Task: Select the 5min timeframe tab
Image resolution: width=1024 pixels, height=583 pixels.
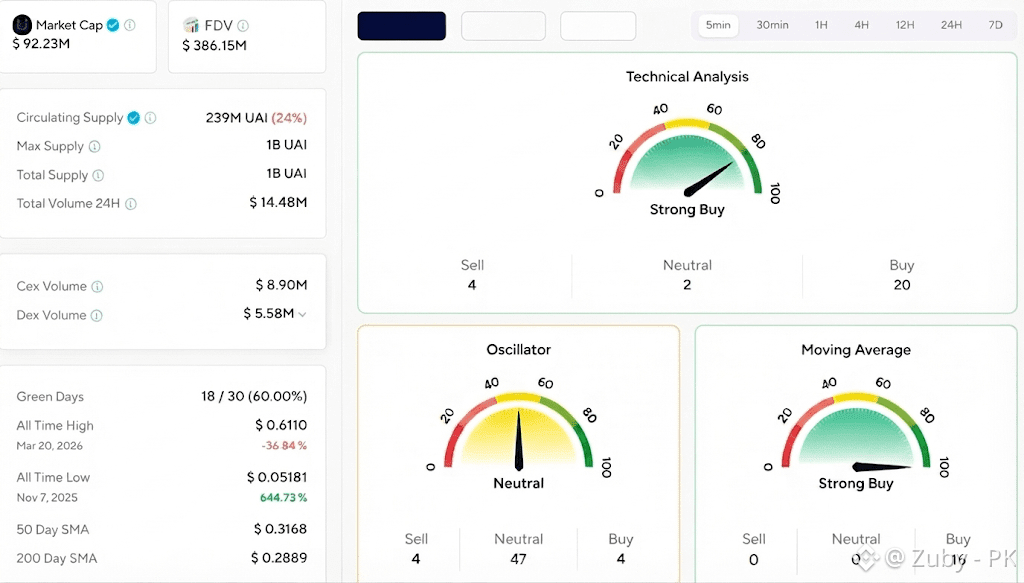Action: (x=718, y=25)
